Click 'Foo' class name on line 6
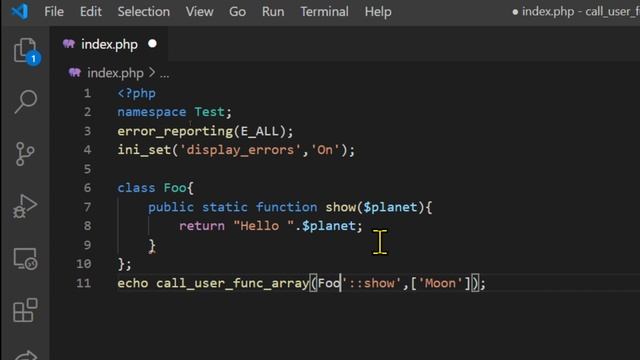The height and width of the screenshot is (360, 640). point(175,188)
